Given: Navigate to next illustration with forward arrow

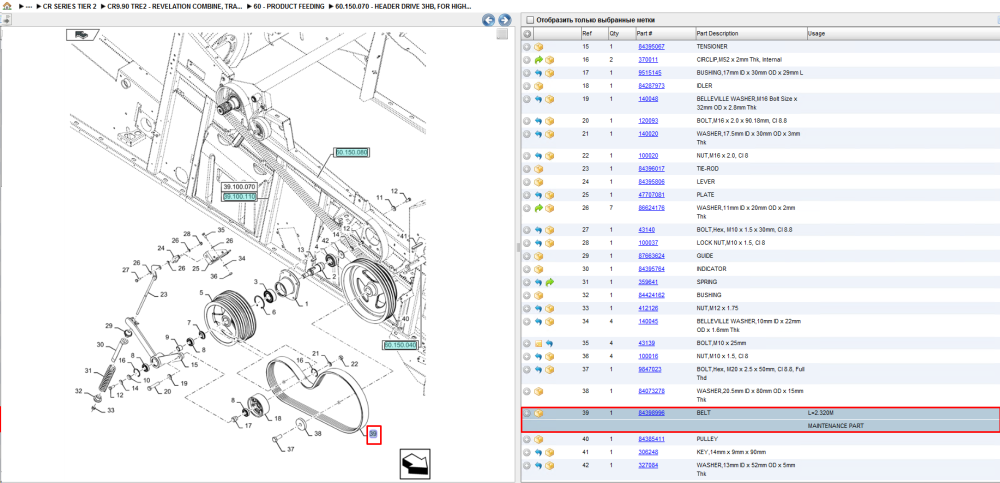Looking at the screenshot, I should 504,20.
